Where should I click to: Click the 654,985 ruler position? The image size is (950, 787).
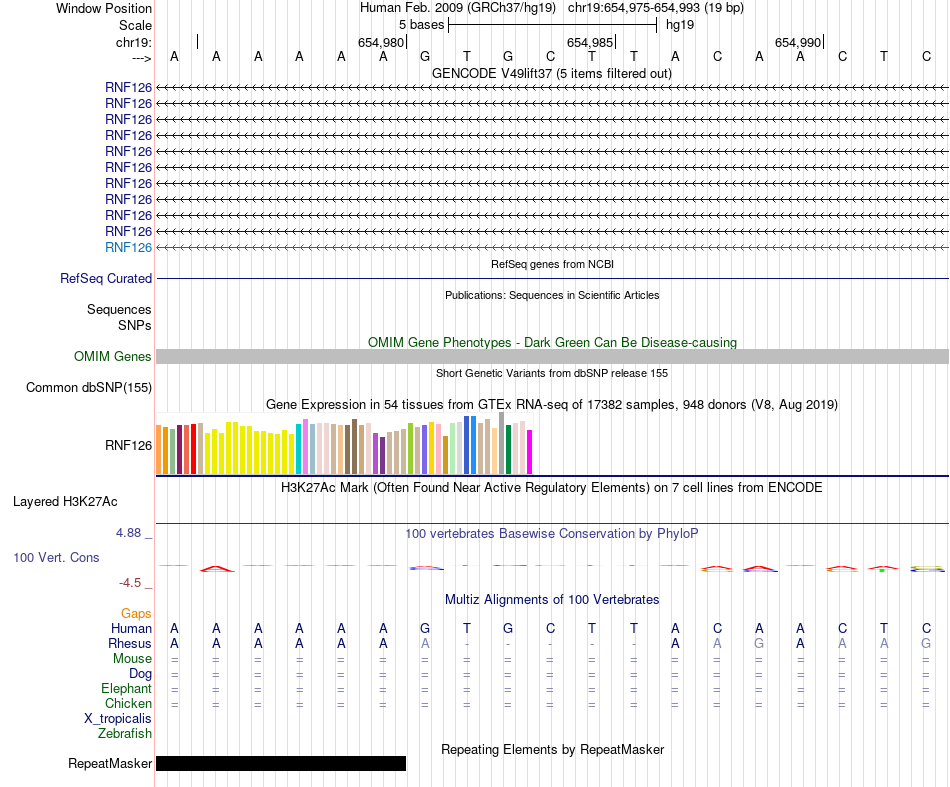coord(590,42)
